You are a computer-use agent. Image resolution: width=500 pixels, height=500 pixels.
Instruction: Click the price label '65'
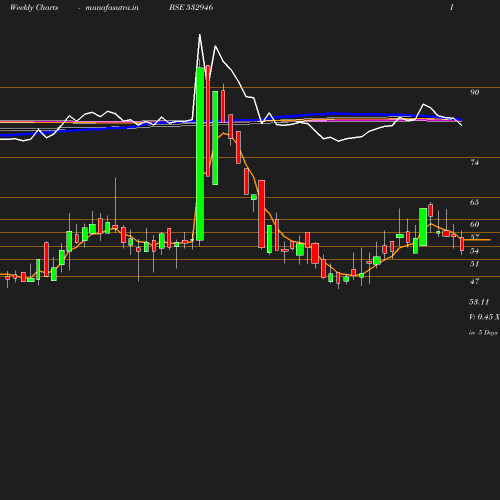[474, 202]
